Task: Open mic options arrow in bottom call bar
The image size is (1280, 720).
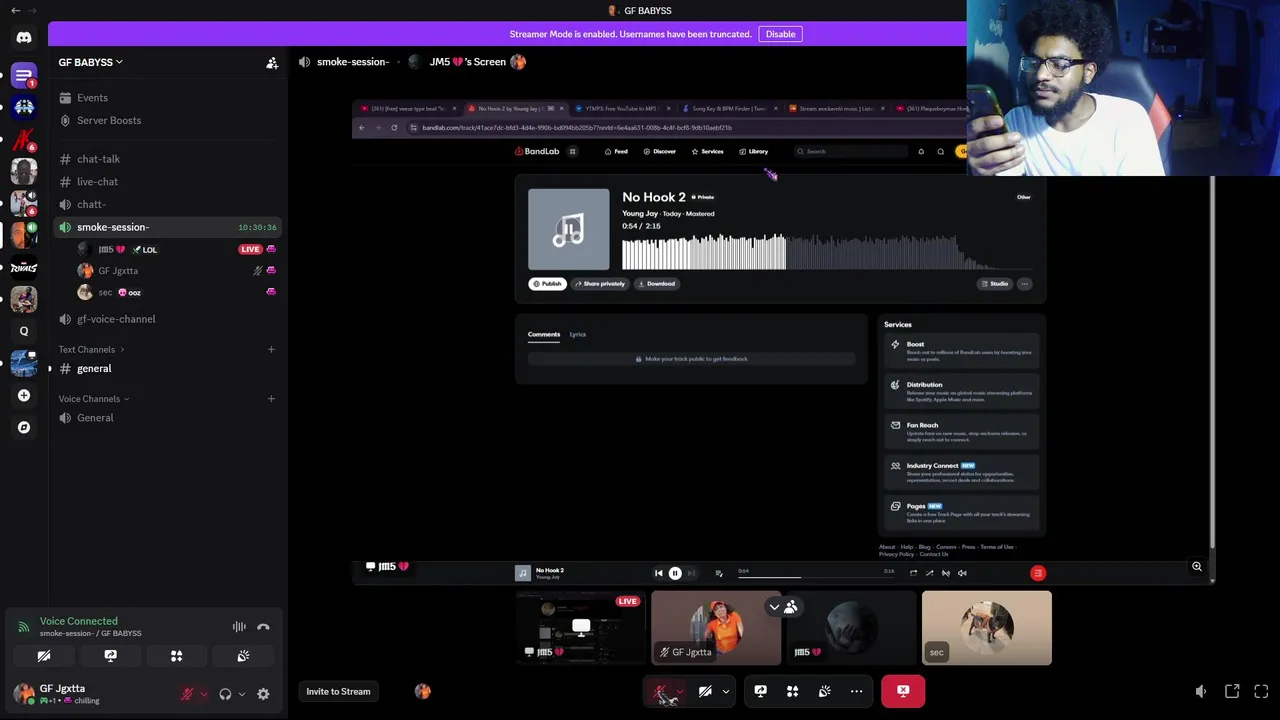Action: 680,691
